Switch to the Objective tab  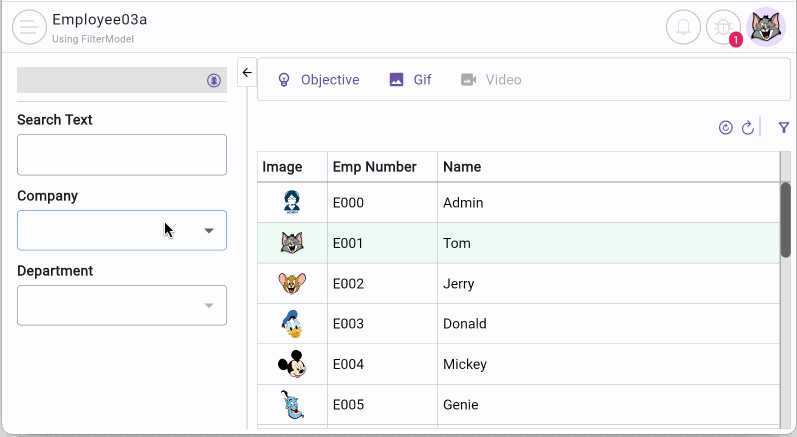click(x=318, y=80)
